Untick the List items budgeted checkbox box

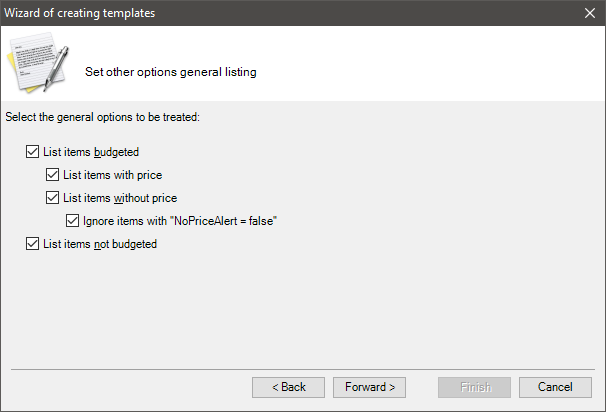click(x=32, y=152)
